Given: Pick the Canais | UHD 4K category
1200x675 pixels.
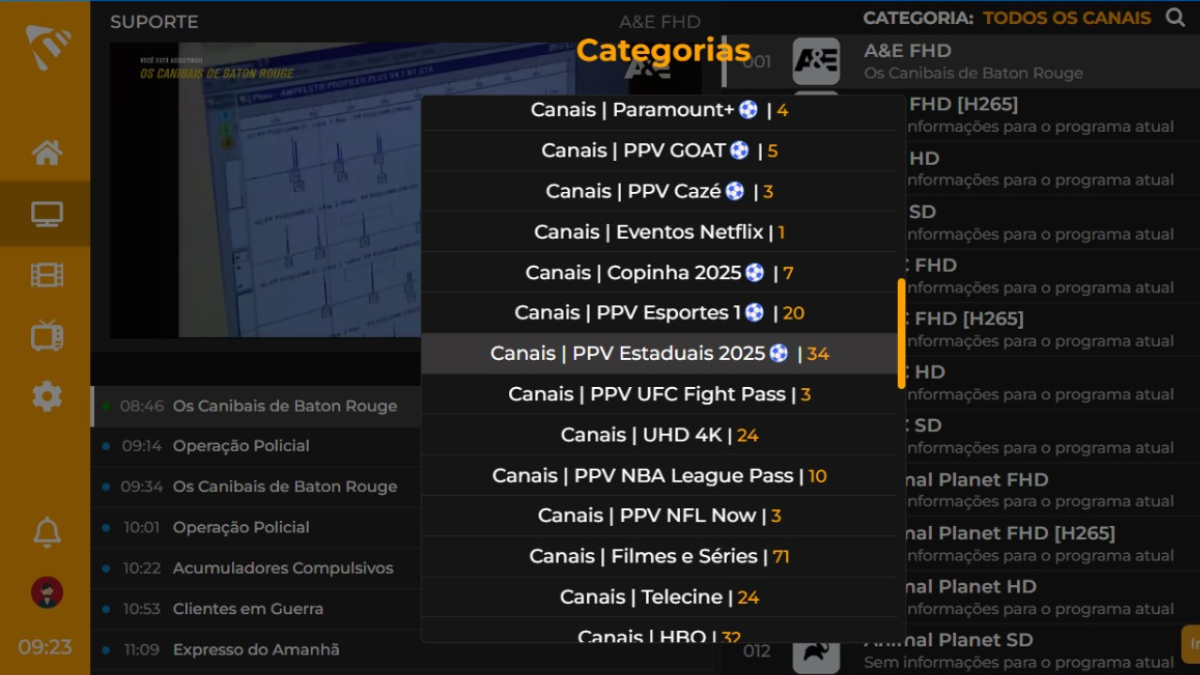Looking at the screenshot, I should click(660, 435).
